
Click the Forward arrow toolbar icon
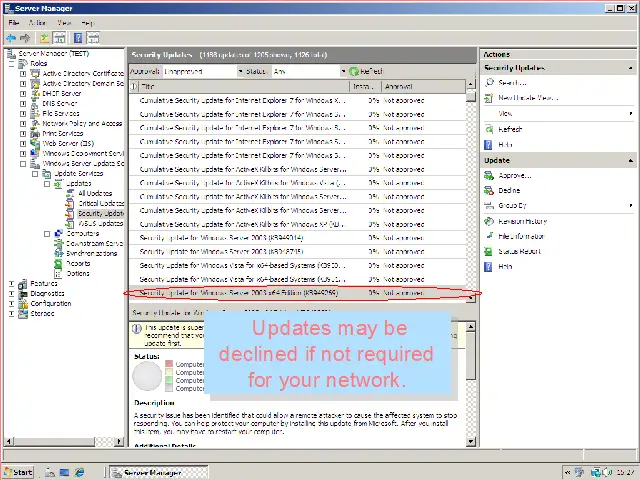click(x=25, y=38)
